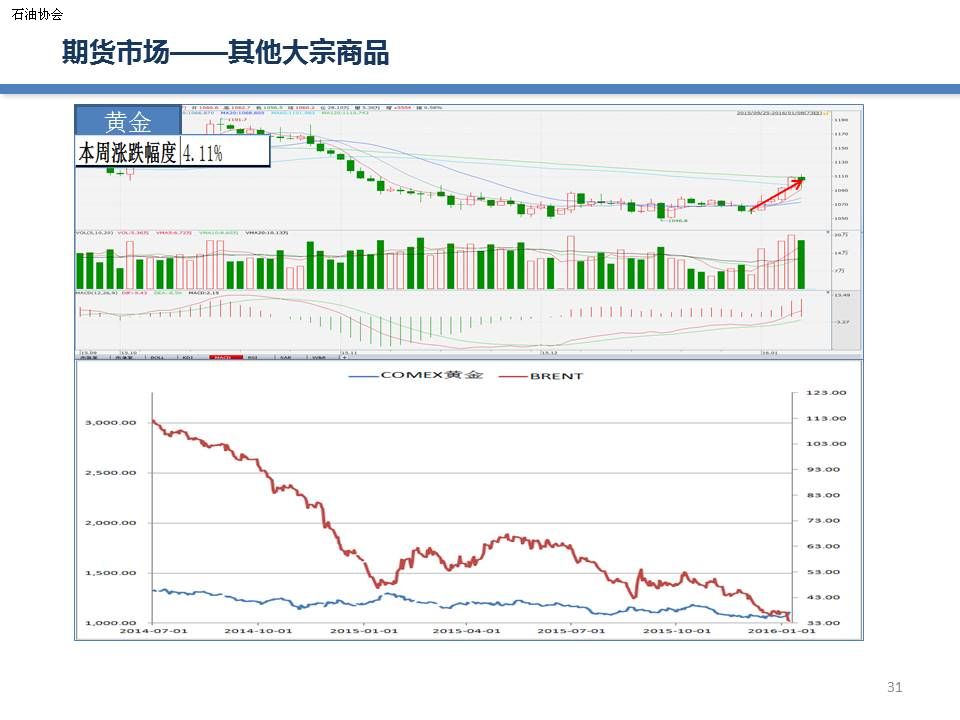960x720 pixels.
Task: Click the 43.00 right axis label
Action: [x=823, y=597]
